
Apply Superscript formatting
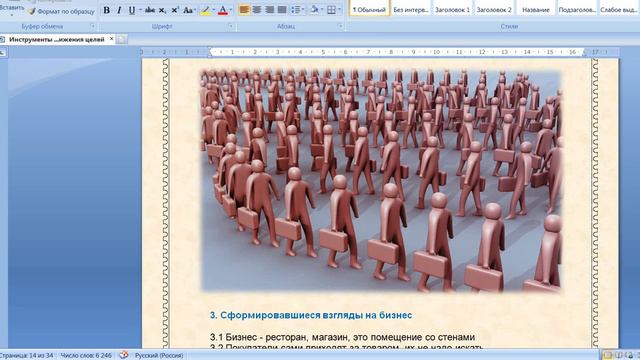tap(175, 10)
